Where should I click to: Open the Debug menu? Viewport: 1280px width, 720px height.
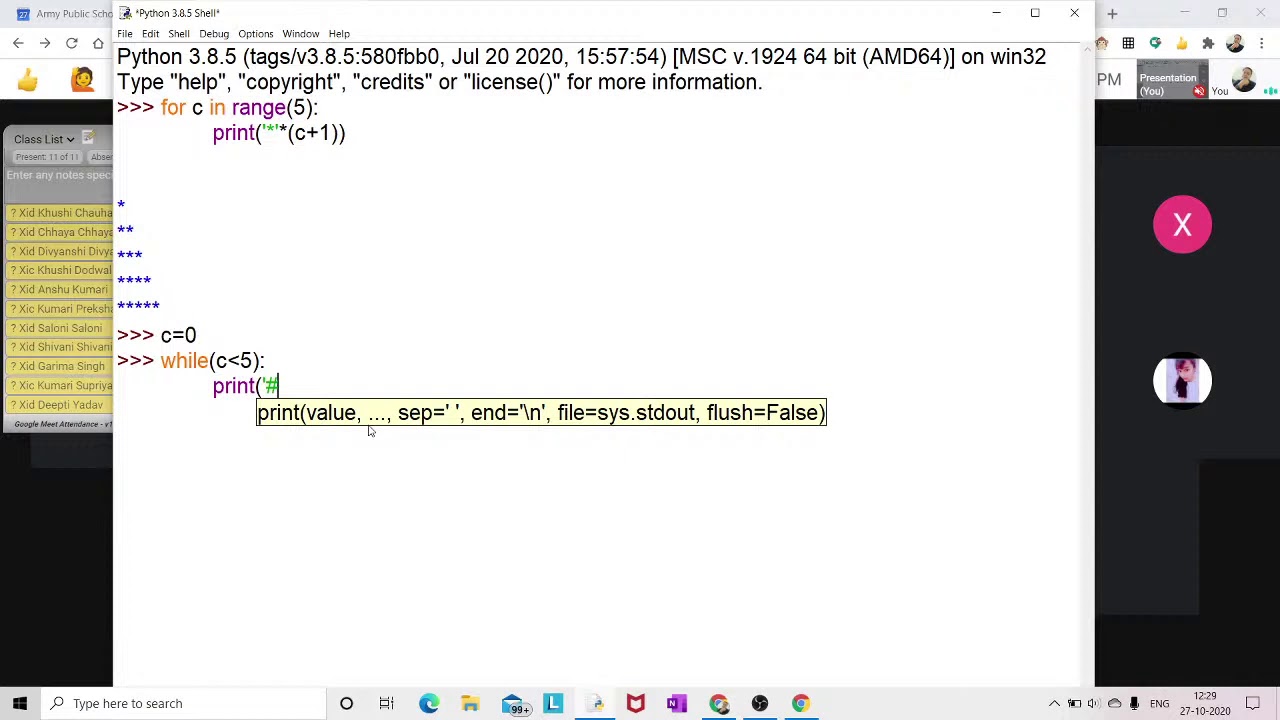click(x=214, y=34)
